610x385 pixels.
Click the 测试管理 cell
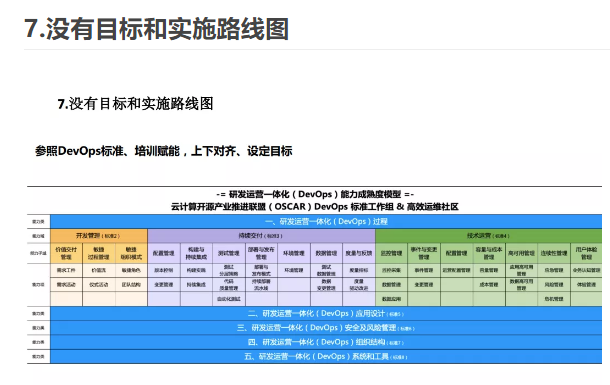[x=229, y=253]
